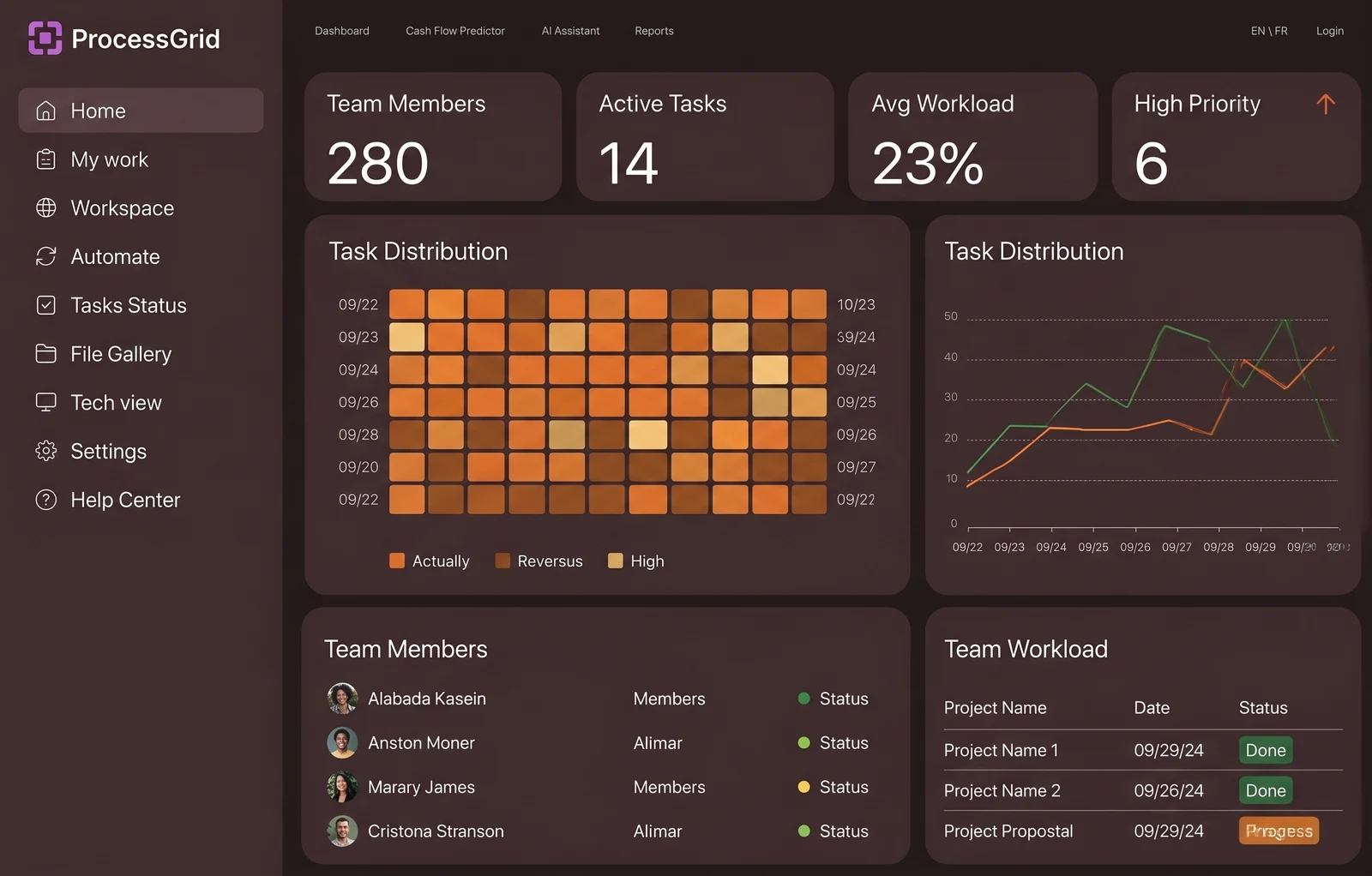The height and width of the screenshot is (876, 1372).
Task: Switch to the Cash Flow Predictor tab
Action: [x=455, y=31]
